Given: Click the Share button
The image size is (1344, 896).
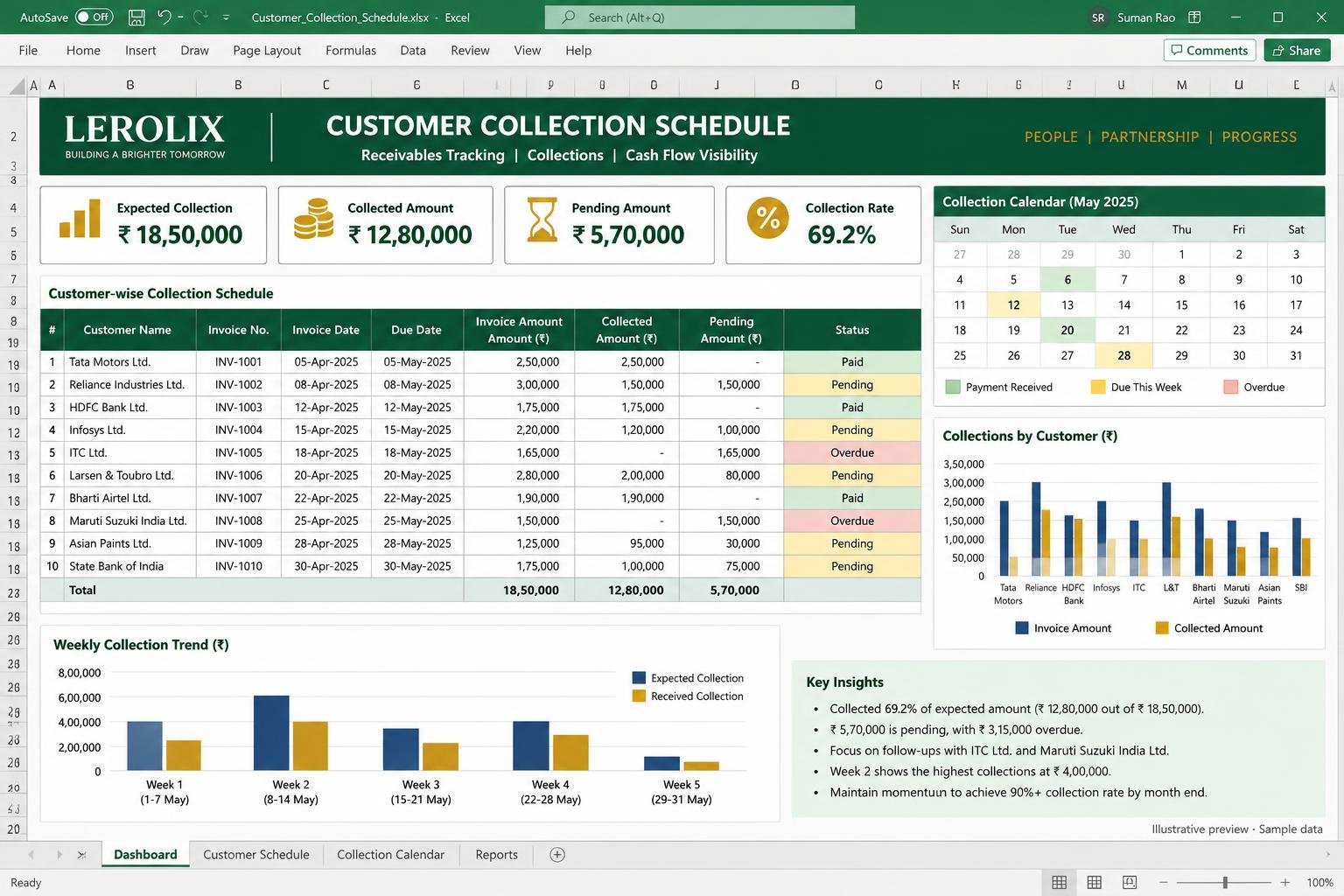Looking at the screenshot, I should [1297, 50].
